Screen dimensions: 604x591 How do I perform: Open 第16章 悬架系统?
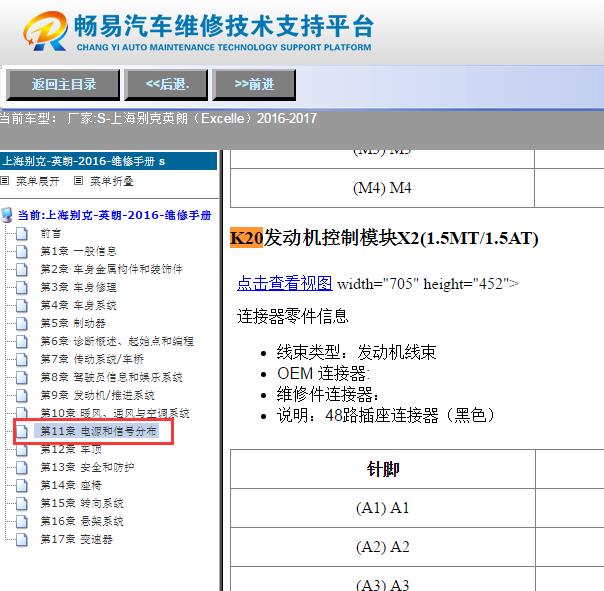tap(82, 521)
